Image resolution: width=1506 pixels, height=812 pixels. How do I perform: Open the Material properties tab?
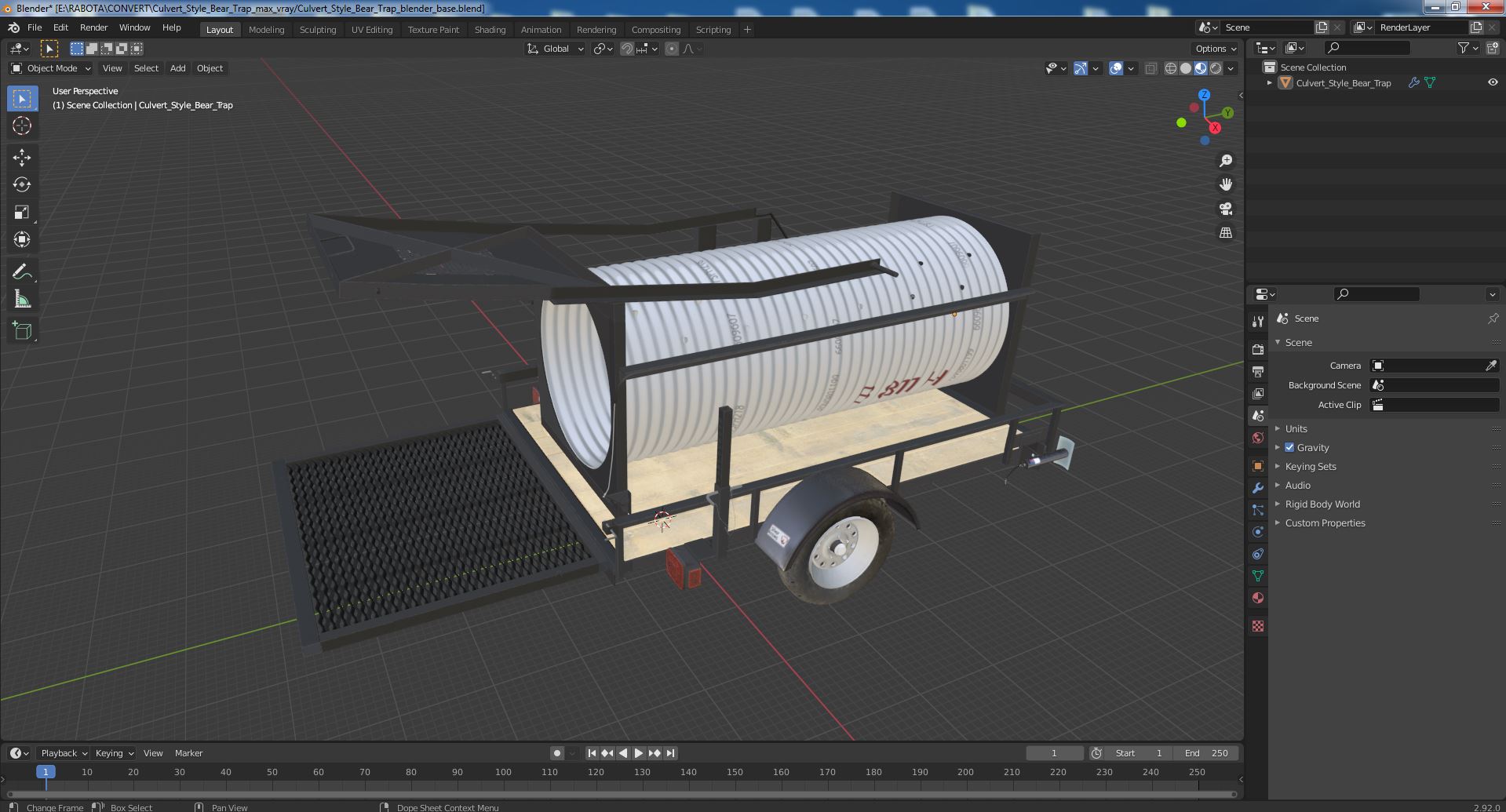(1258, 598)
